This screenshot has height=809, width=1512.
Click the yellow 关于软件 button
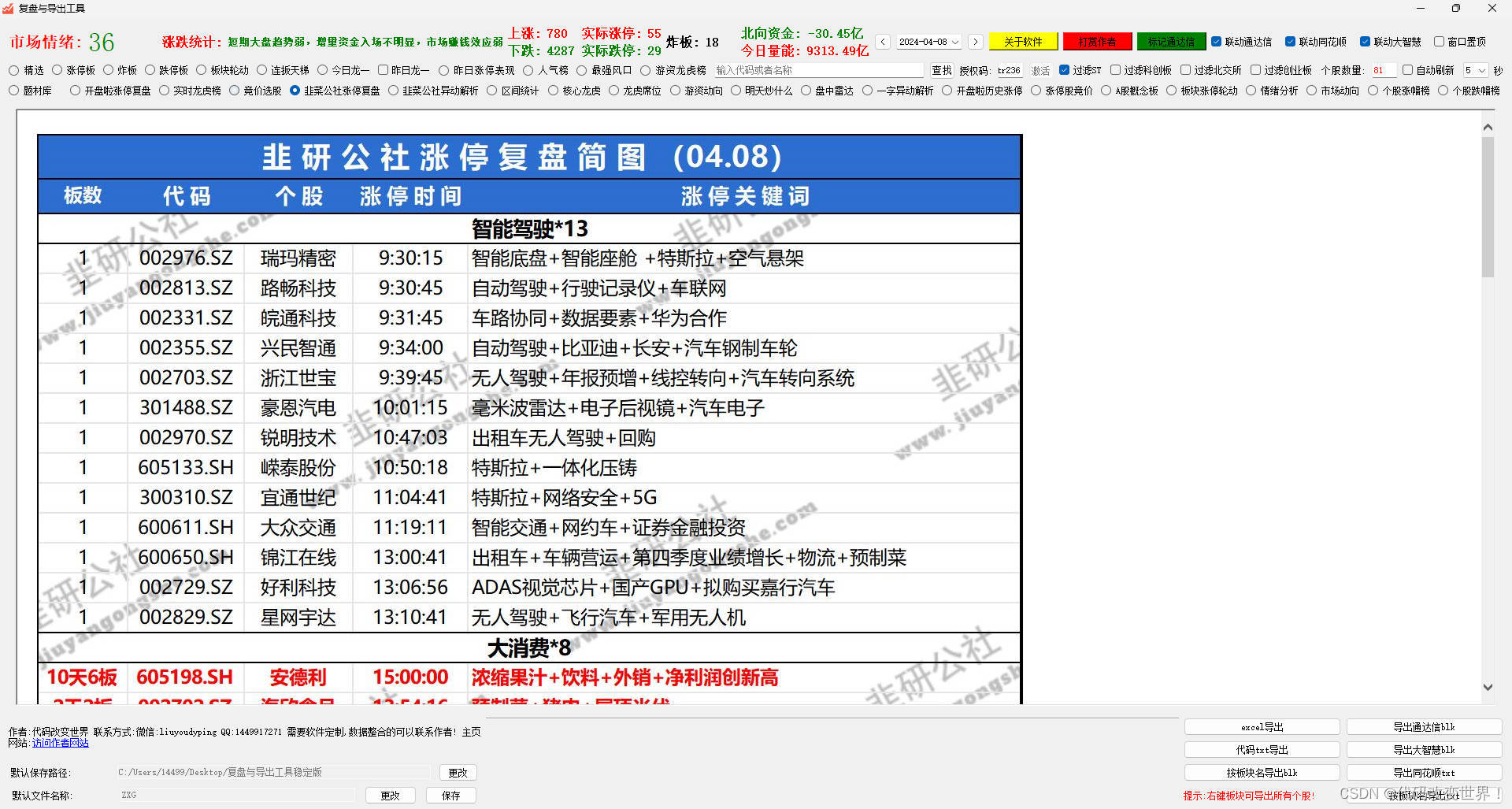(1023, 42)
